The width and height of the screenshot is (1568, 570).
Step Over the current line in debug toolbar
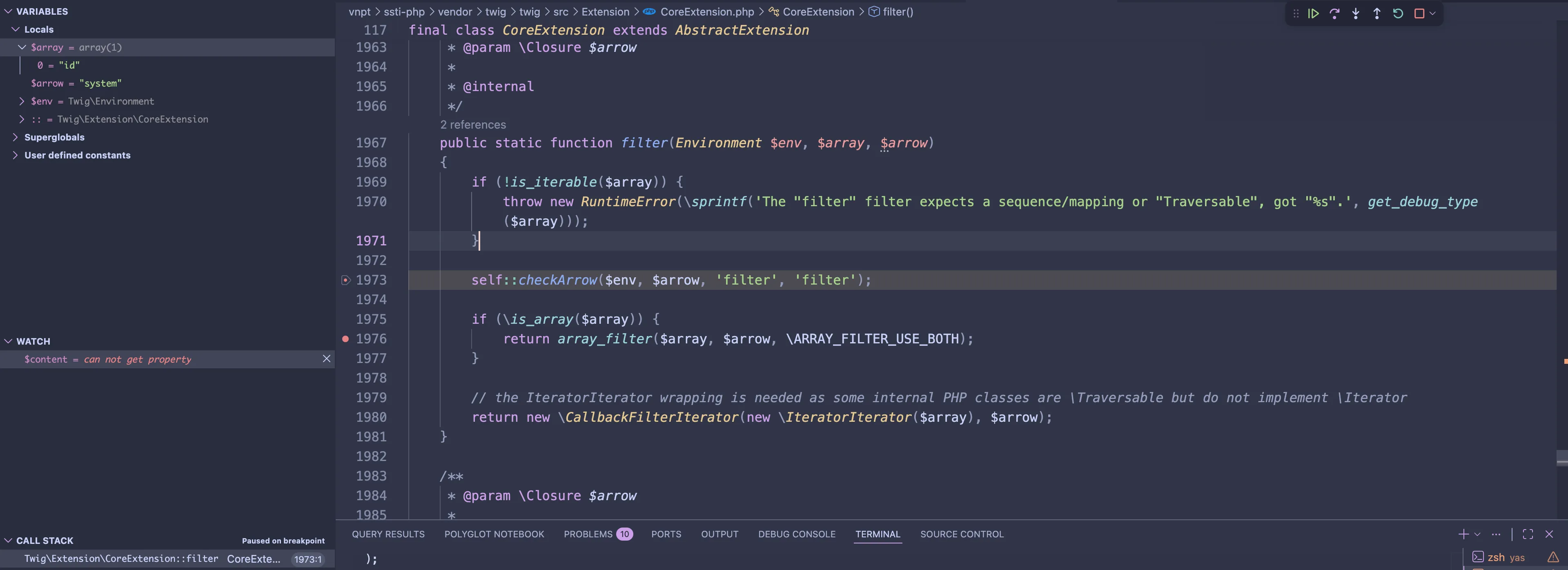(1334, 13)
